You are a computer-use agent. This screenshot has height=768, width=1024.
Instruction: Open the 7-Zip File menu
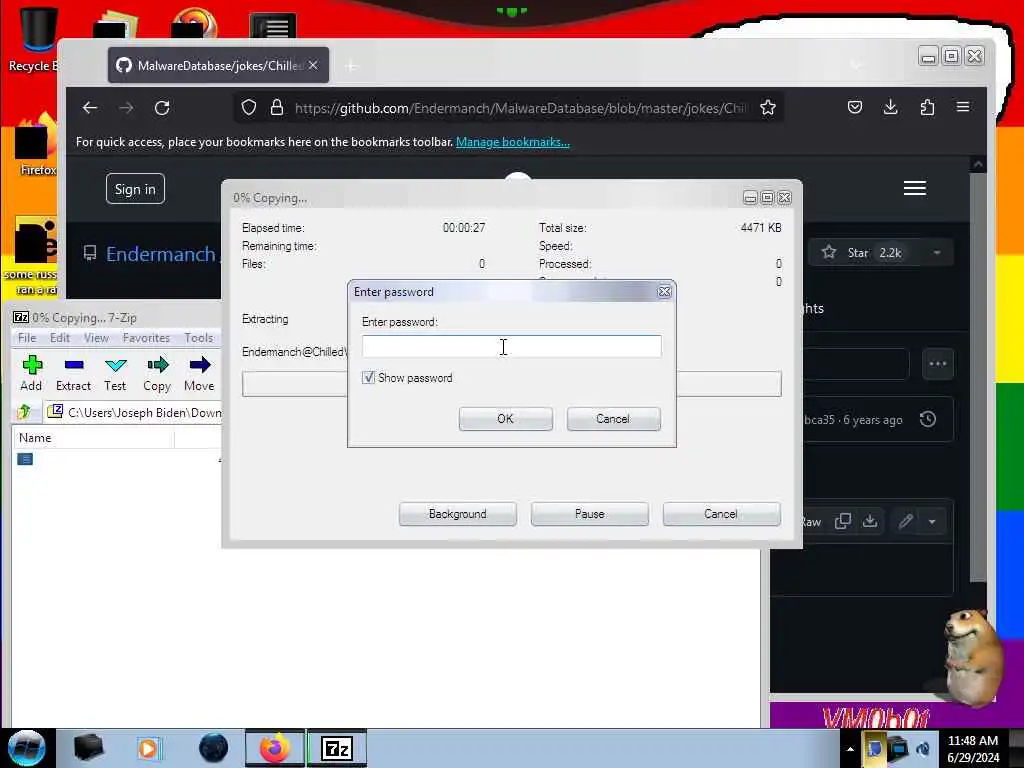click(x=27, y=338)
